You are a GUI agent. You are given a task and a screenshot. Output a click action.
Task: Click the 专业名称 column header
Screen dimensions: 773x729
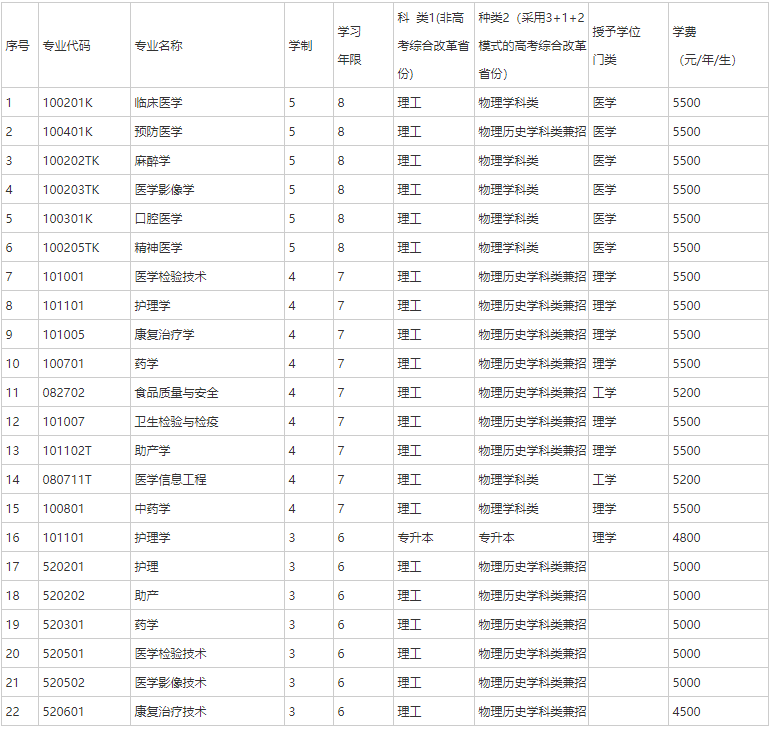coord(158,46)
